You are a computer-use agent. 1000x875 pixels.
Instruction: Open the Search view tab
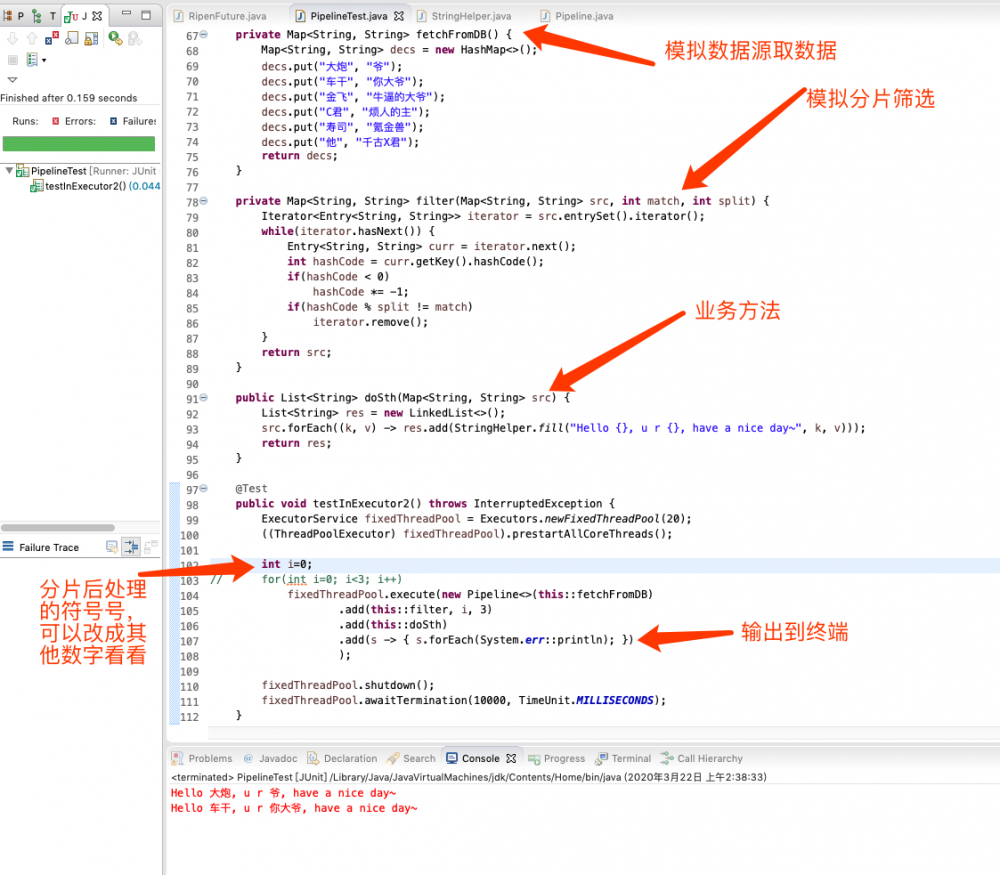pos(411,758)
